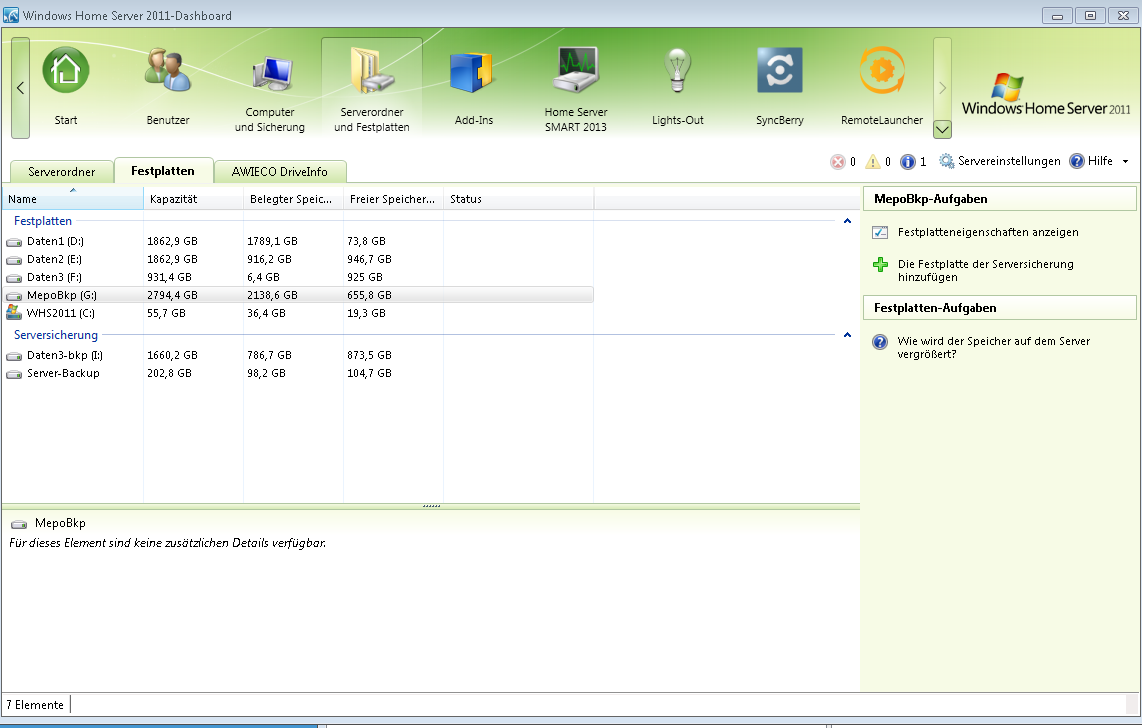The width and height of the screenshot is (1142, 728).
Task: Click the green plus add-to-backup icon
Action: (881, 264)
